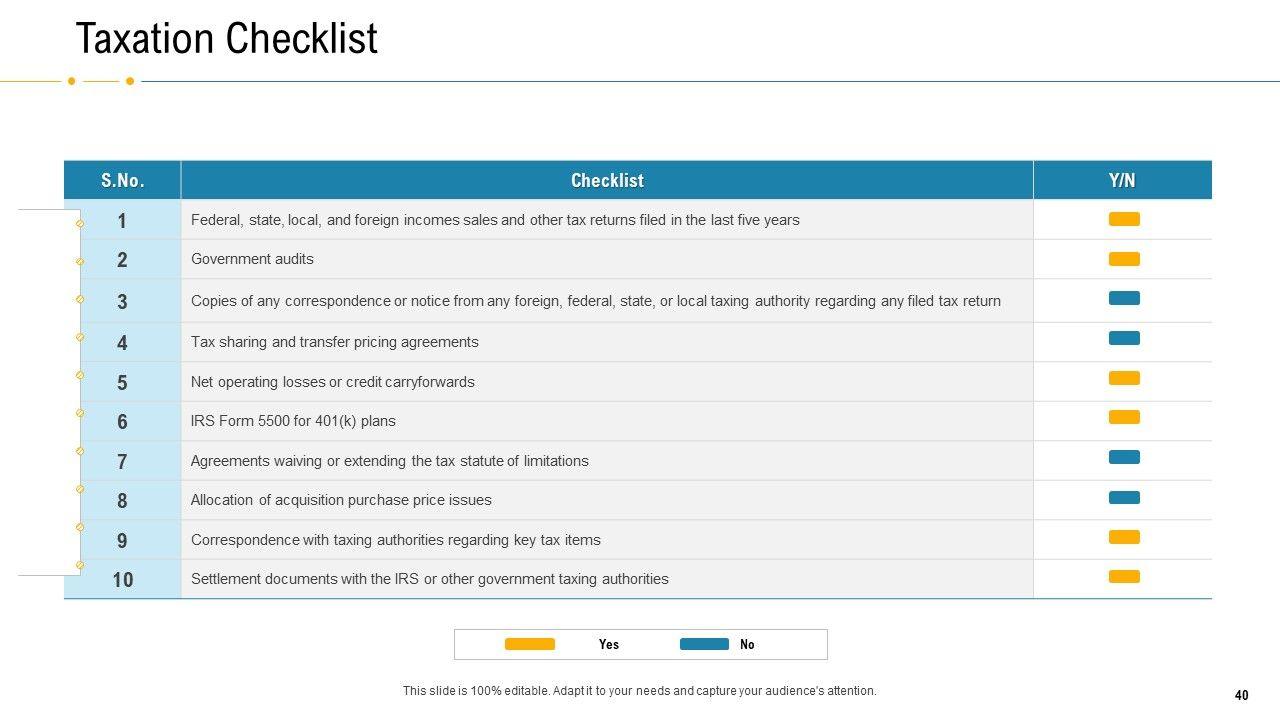Select the IRS Form 5500 row text

coord(293,421)
